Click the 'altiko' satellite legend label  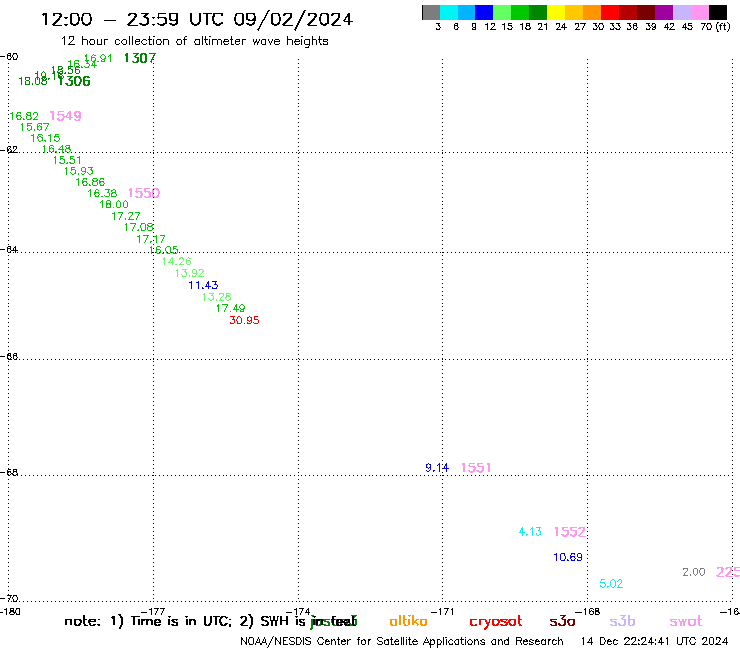(x=408, y=621)
